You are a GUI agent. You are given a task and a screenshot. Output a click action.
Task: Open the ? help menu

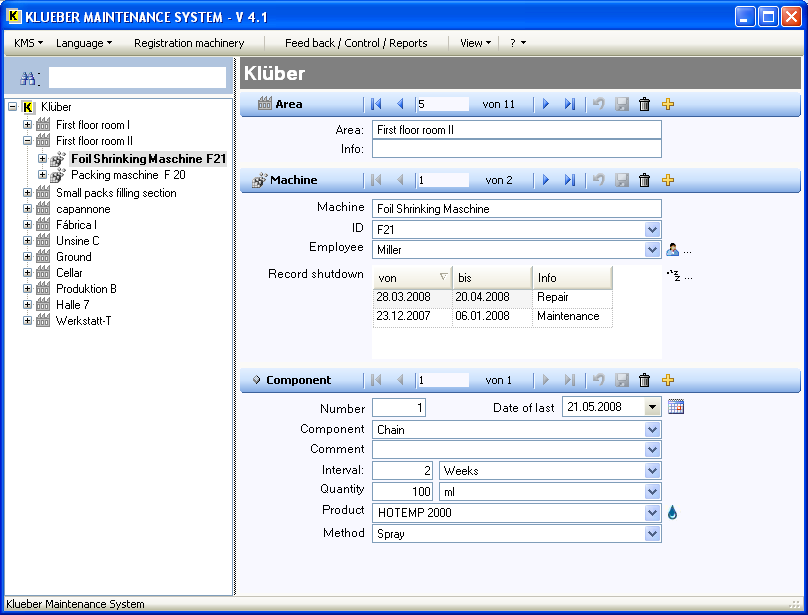coord(518,43)
